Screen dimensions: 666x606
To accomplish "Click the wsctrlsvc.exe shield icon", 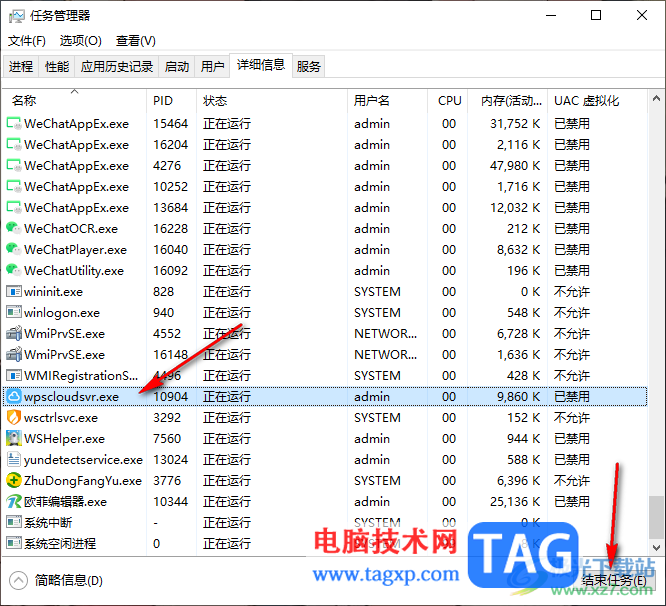I will [x=14, y=417].
